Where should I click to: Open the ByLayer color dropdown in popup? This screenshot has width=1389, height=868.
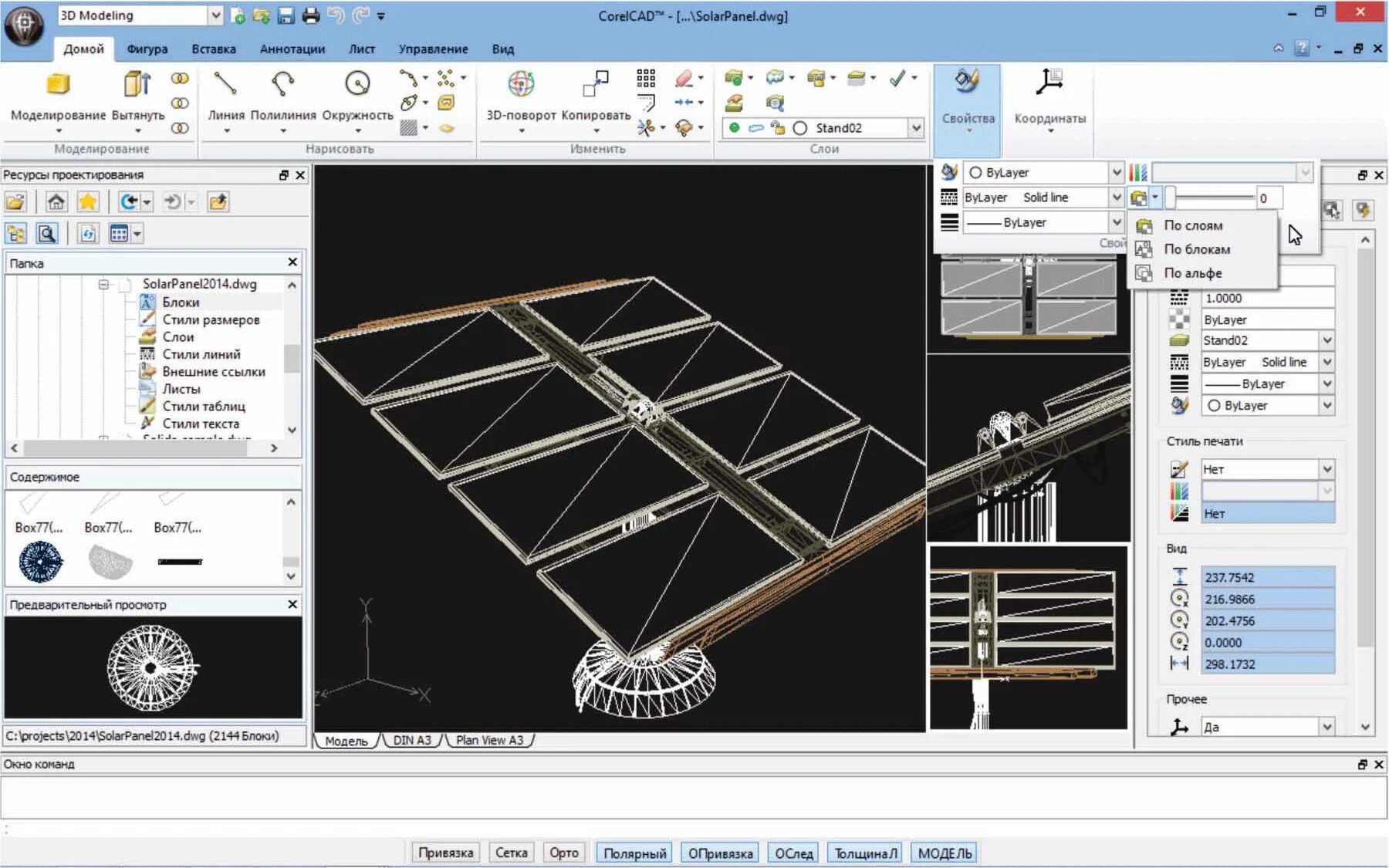click(1116, 172)
